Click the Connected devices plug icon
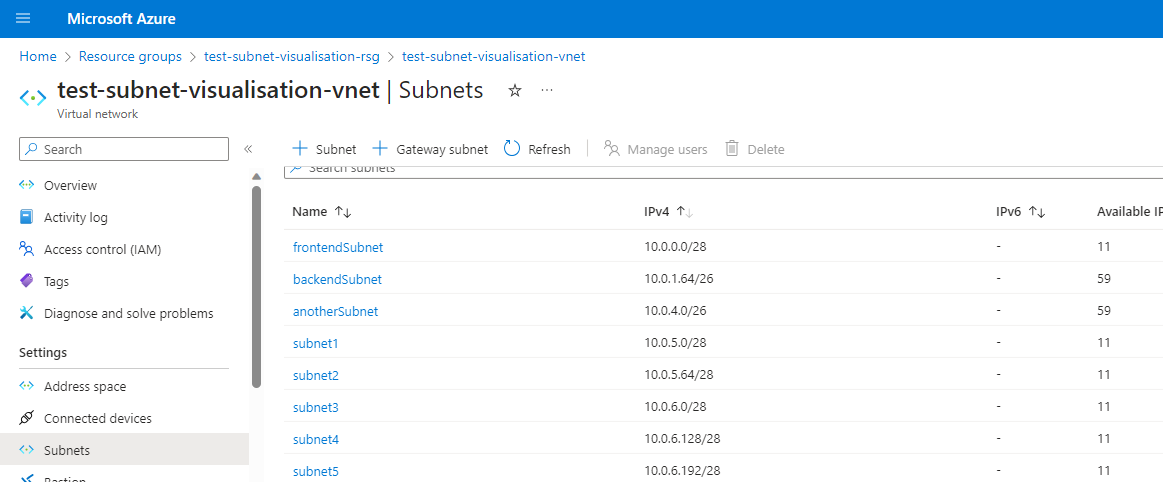The width and height of the screenshot is (1163, 482). (x=27, y=418)
